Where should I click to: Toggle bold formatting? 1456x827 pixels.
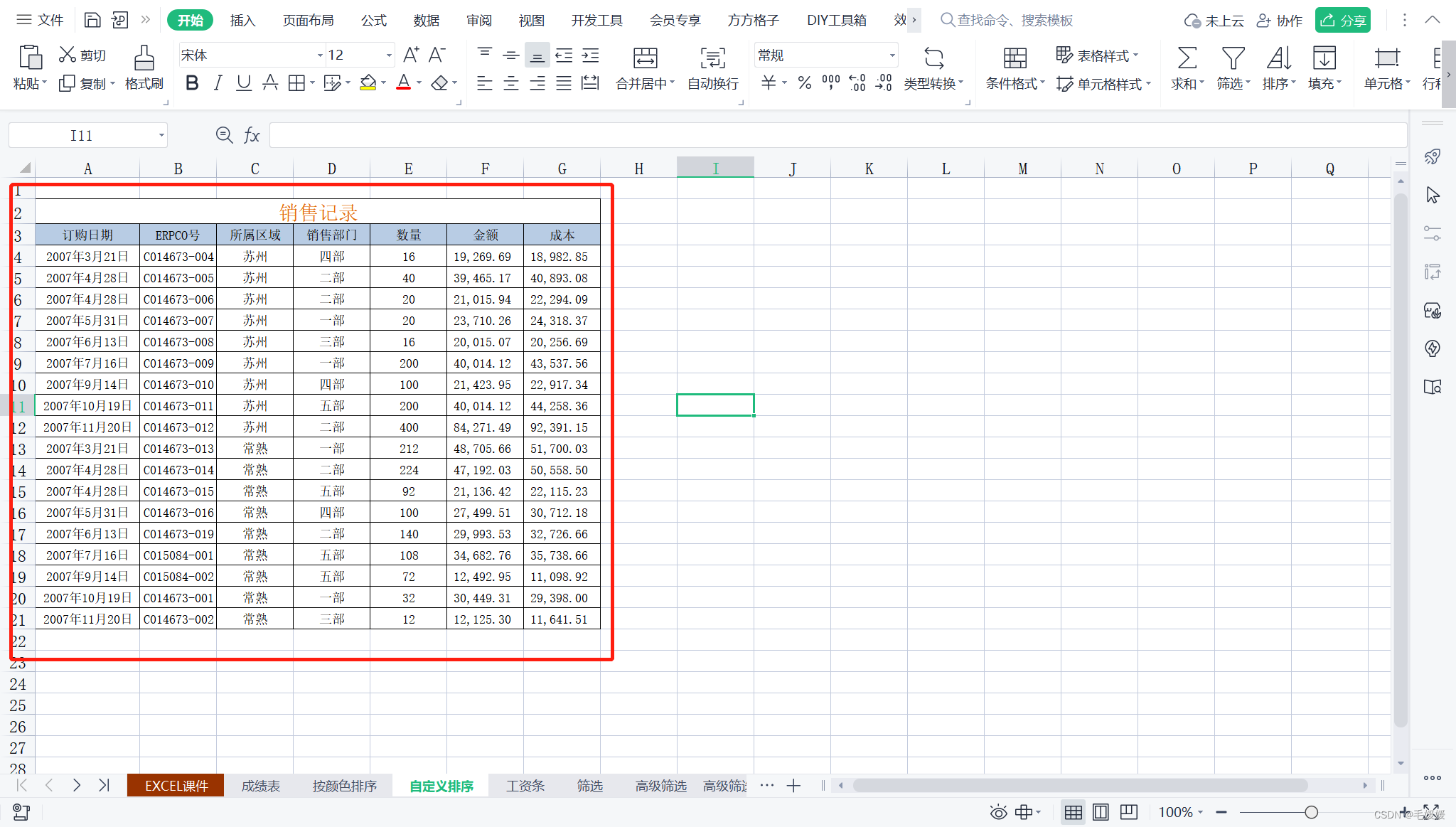[191, 83]
